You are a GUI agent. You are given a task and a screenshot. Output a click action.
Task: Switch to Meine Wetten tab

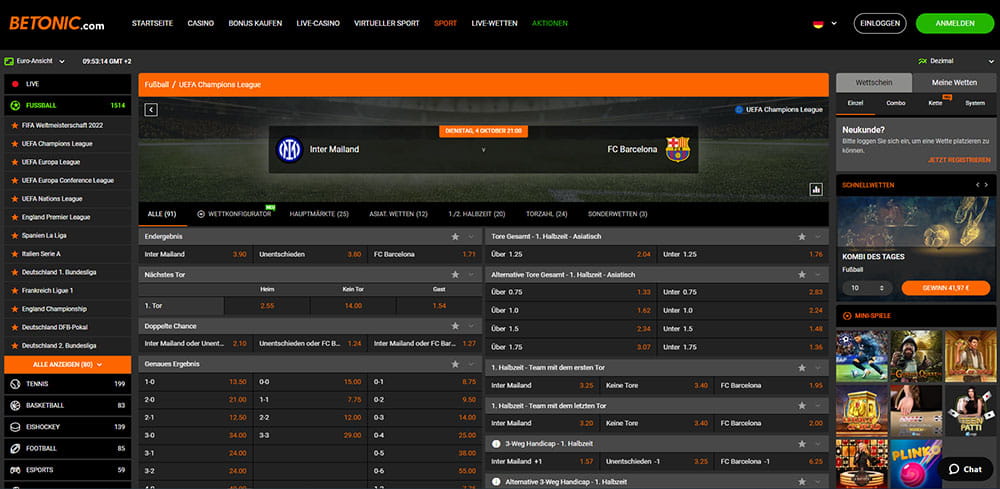tap(954, 83)
